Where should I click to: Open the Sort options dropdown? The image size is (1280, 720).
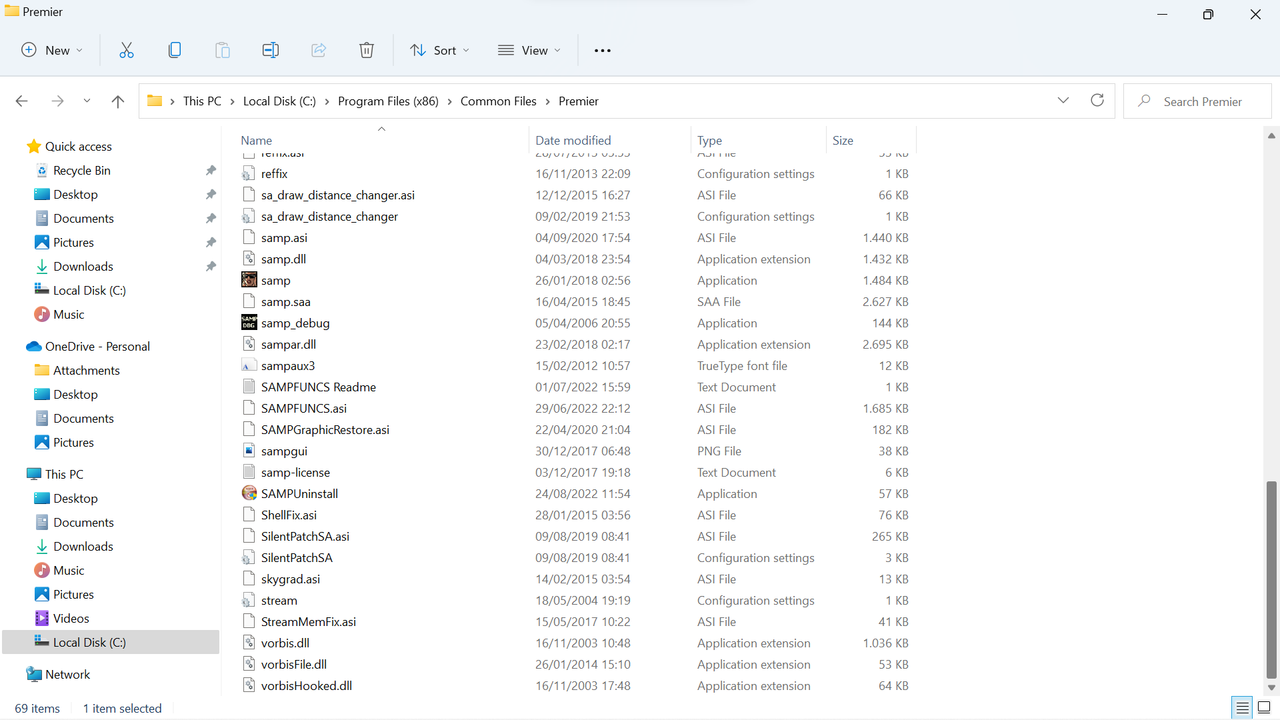(439, 50)
